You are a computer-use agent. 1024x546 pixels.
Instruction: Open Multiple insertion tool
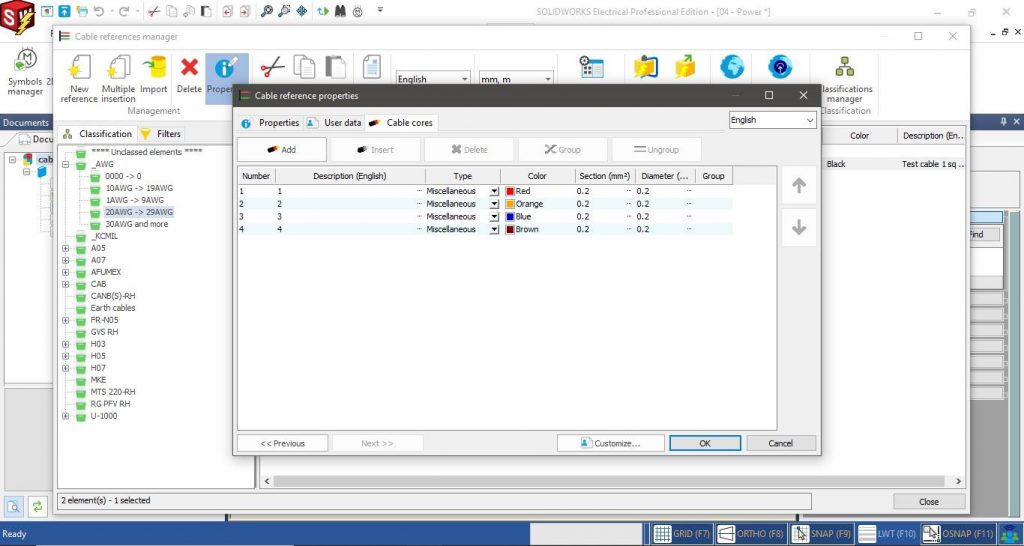point(118,68)
